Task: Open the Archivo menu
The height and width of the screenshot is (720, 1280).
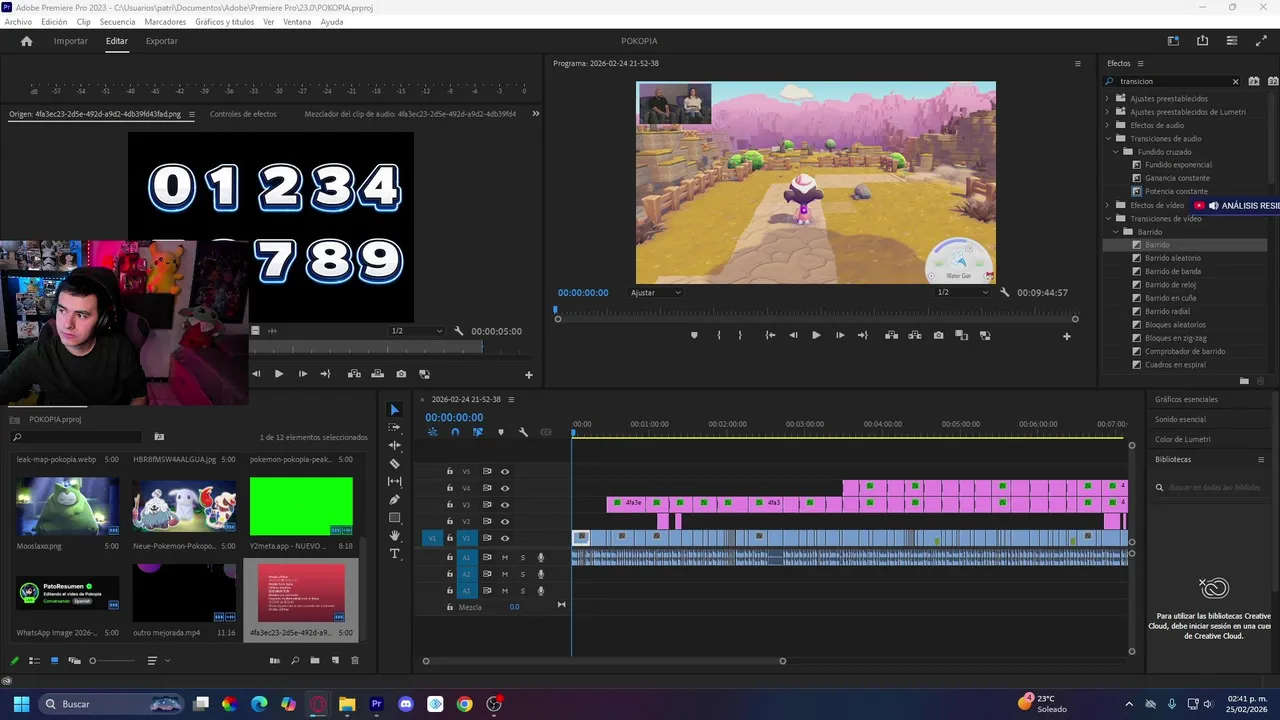Action: (18, 21)
